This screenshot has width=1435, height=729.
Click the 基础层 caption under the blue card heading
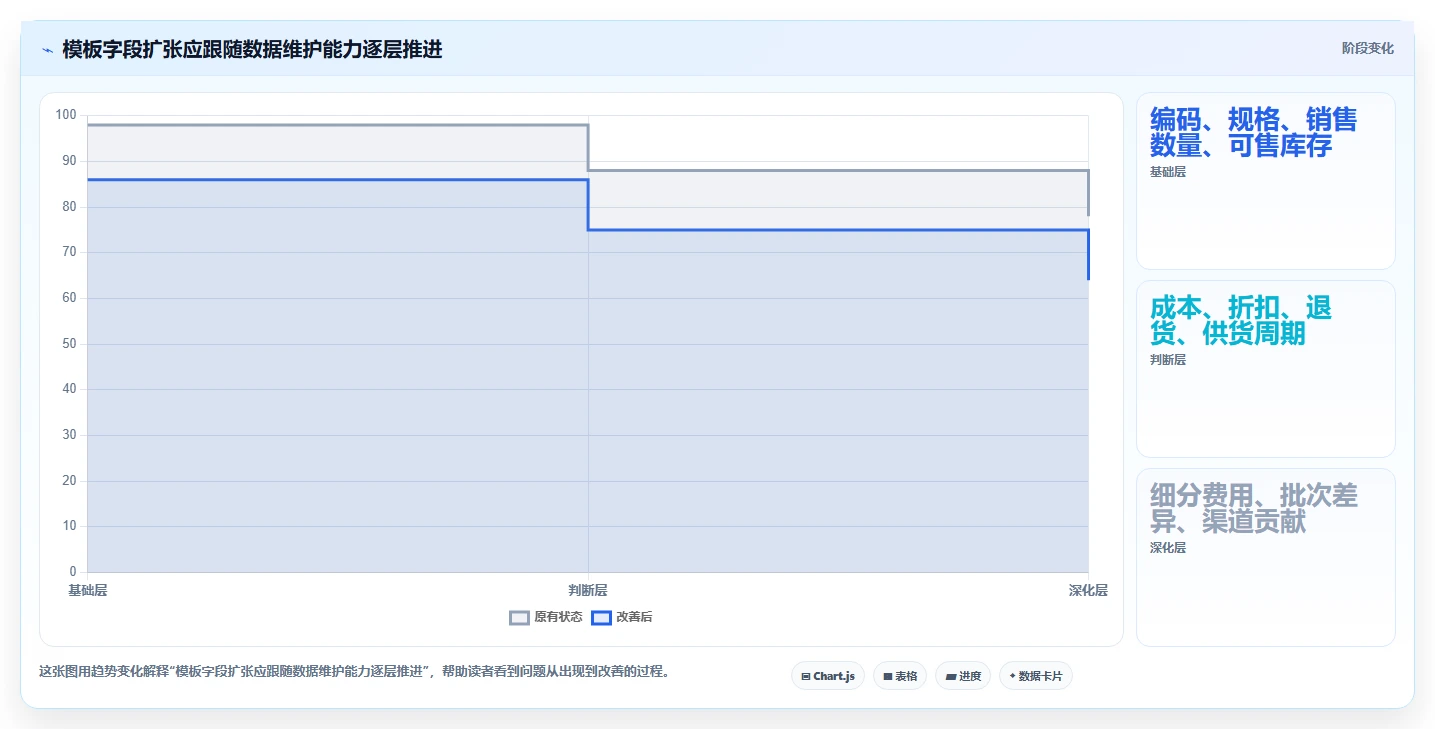pos(1167,172)
